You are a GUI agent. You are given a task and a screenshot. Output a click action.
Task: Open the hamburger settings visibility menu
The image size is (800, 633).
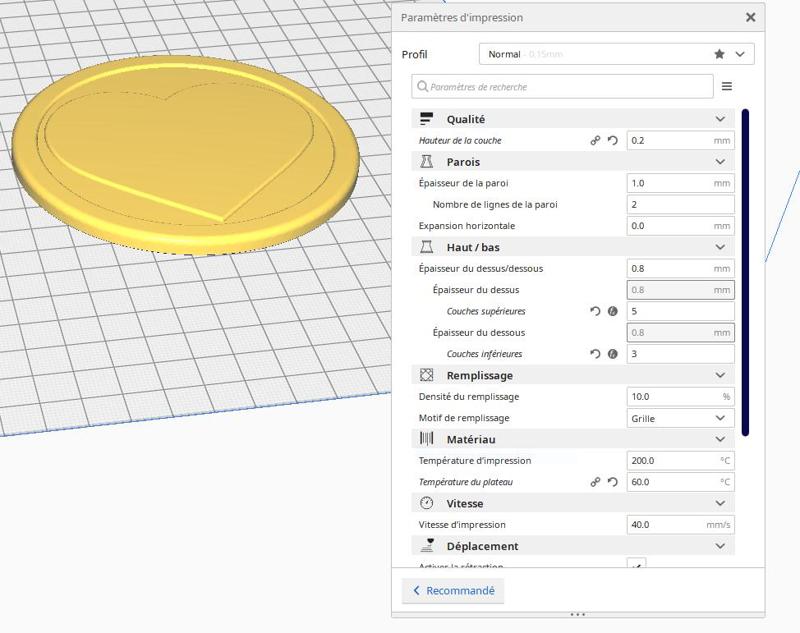pyautogui.click(x=727, y=87)
